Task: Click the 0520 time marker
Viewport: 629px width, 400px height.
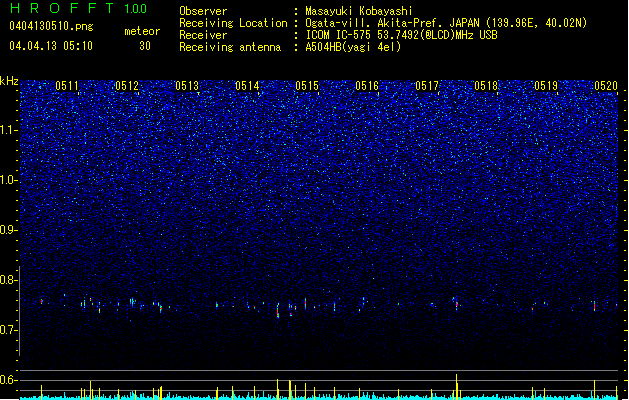Action: pos(606,86)
